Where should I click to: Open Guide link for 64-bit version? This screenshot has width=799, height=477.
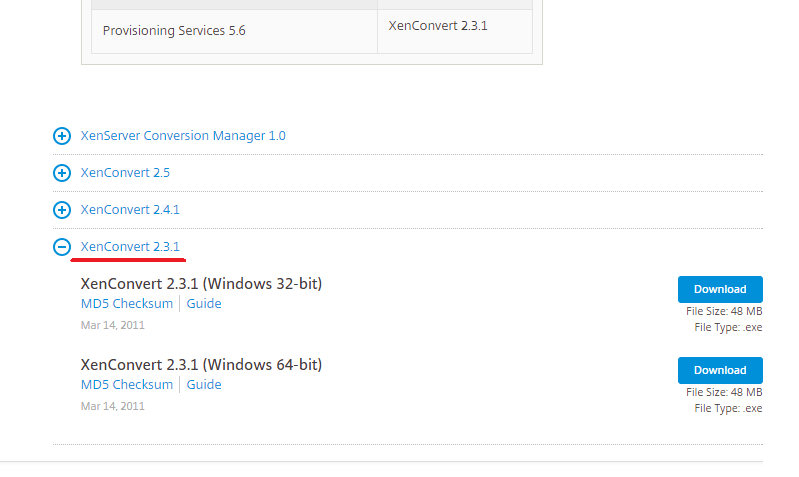[x=204, y=385]
